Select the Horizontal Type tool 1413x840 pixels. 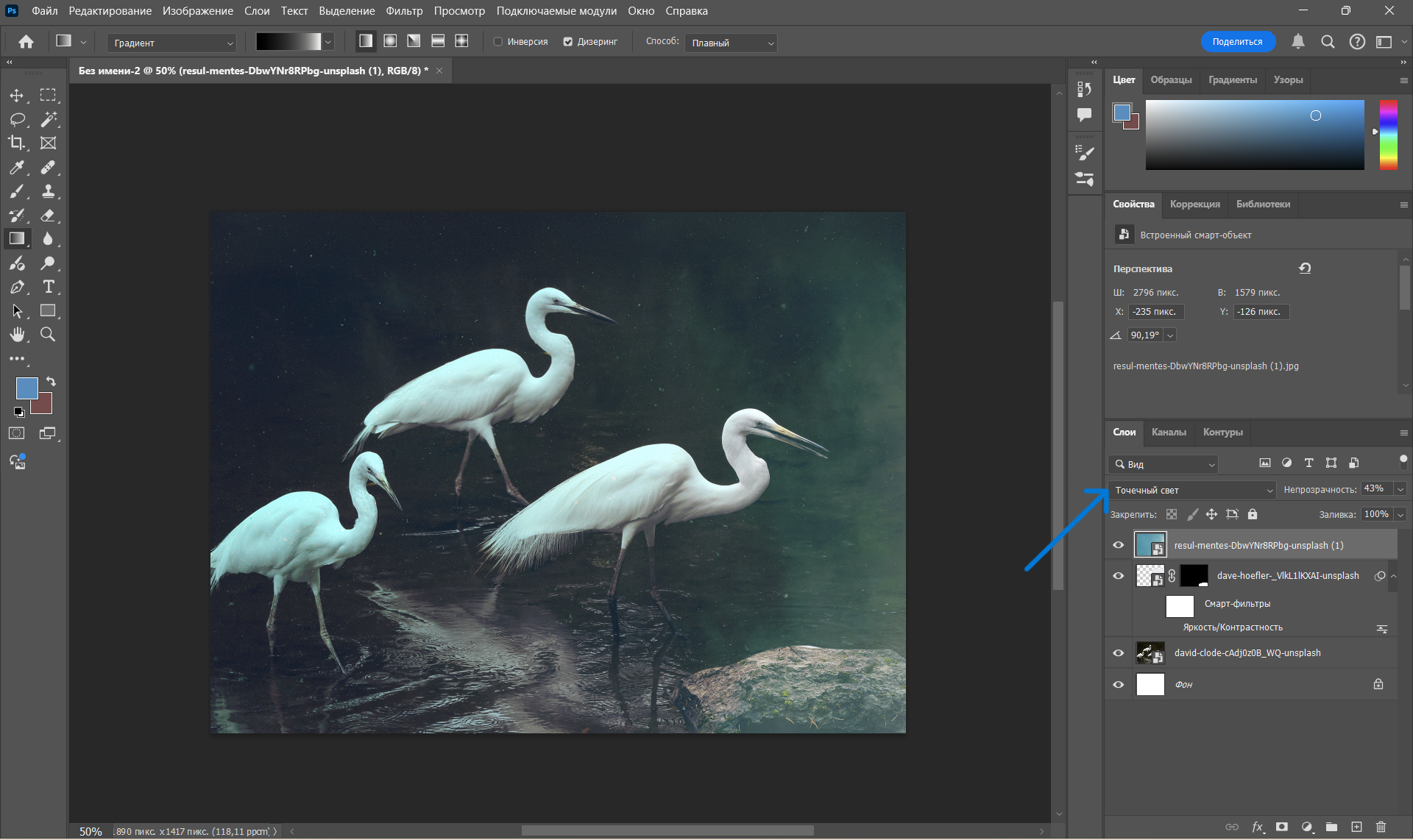click(48, 287)
